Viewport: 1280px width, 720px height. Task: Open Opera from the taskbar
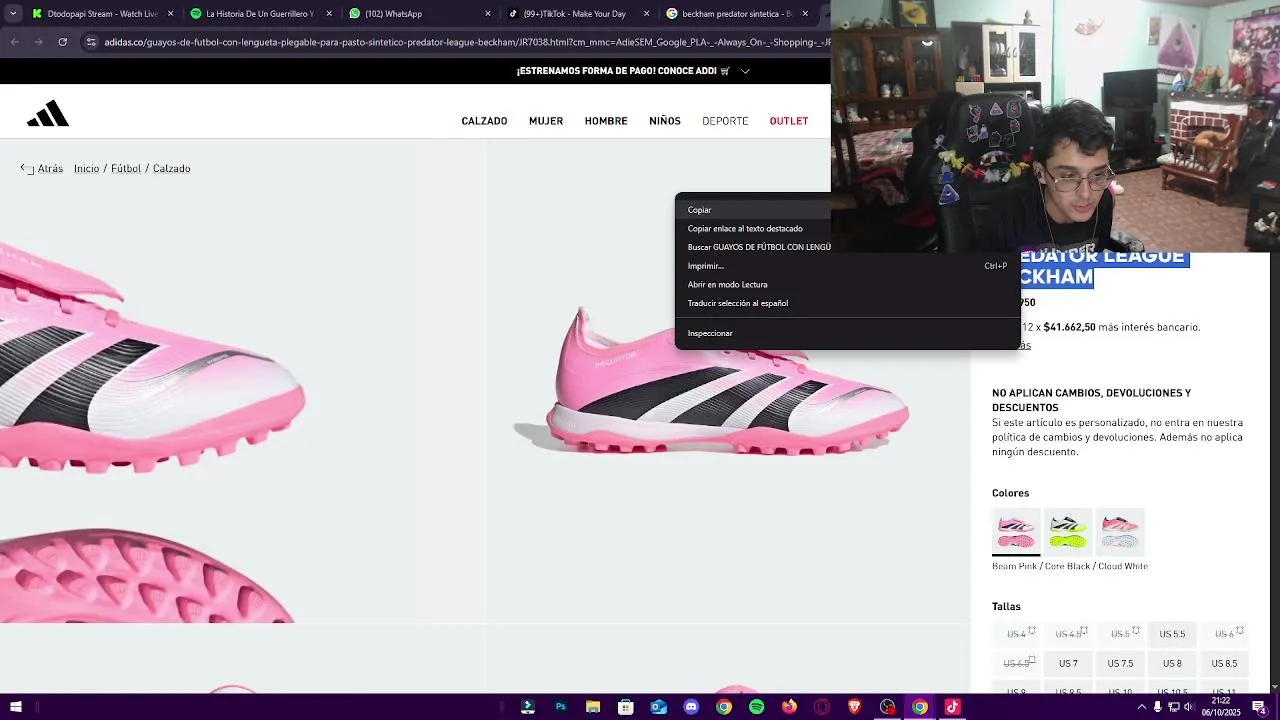(x=822, y=707)
